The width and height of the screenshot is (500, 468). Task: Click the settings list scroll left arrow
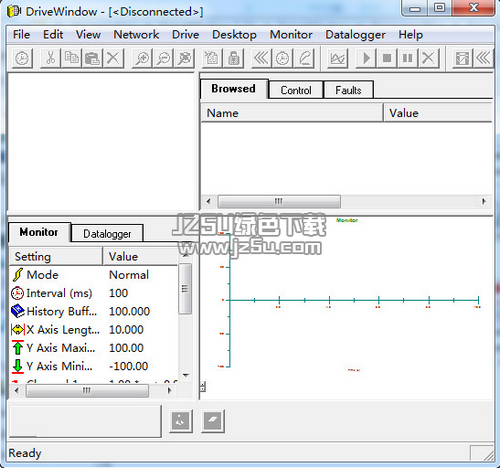(17, 390)
